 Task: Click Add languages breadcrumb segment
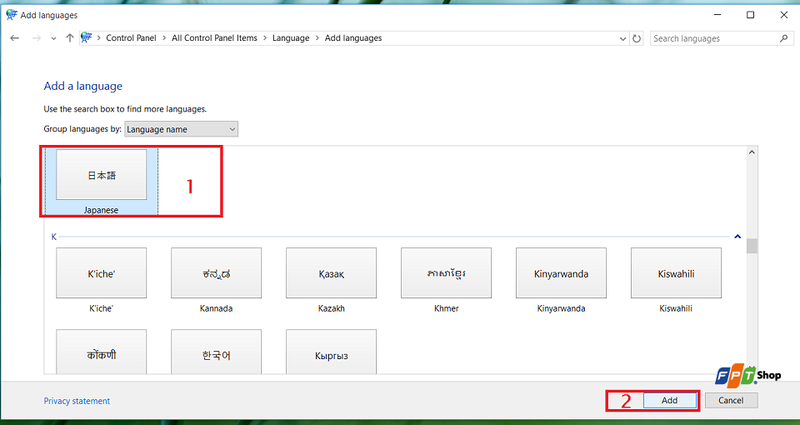tap(353, 38)
